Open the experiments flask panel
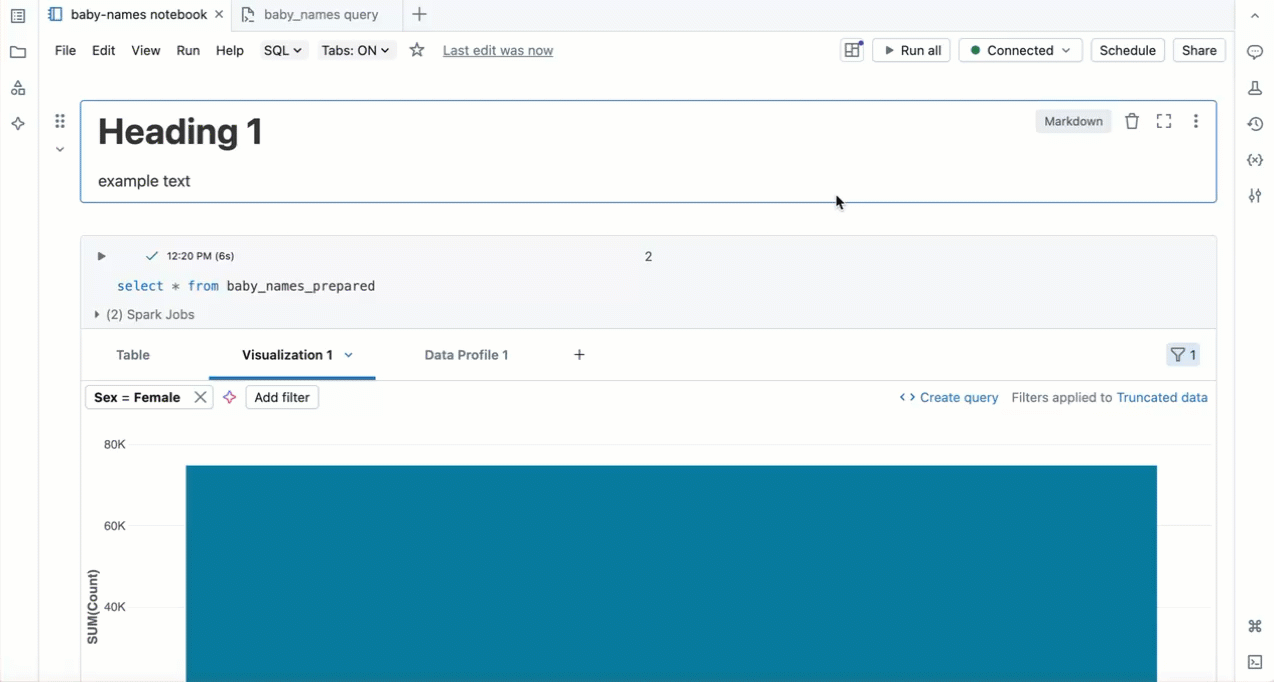The height and width of the screenshot is (682, 1274). 1255,88
